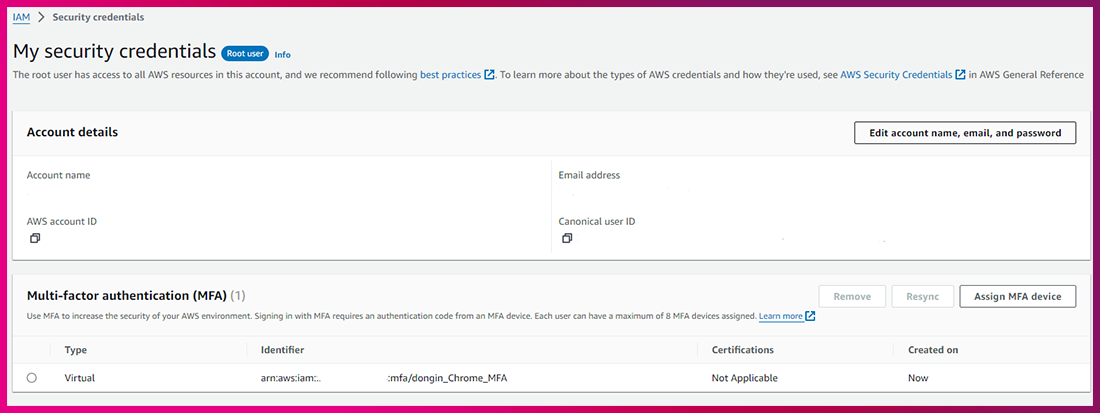This screenshot has width=1100, height=413.
Task: Copy the Canonical user ID icon
Action: 566,239
